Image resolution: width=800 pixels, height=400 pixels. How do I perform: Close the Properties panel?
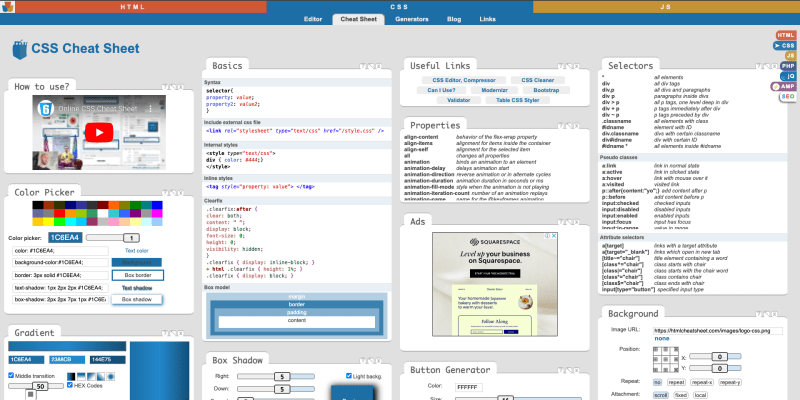click(x=577, y=126)
